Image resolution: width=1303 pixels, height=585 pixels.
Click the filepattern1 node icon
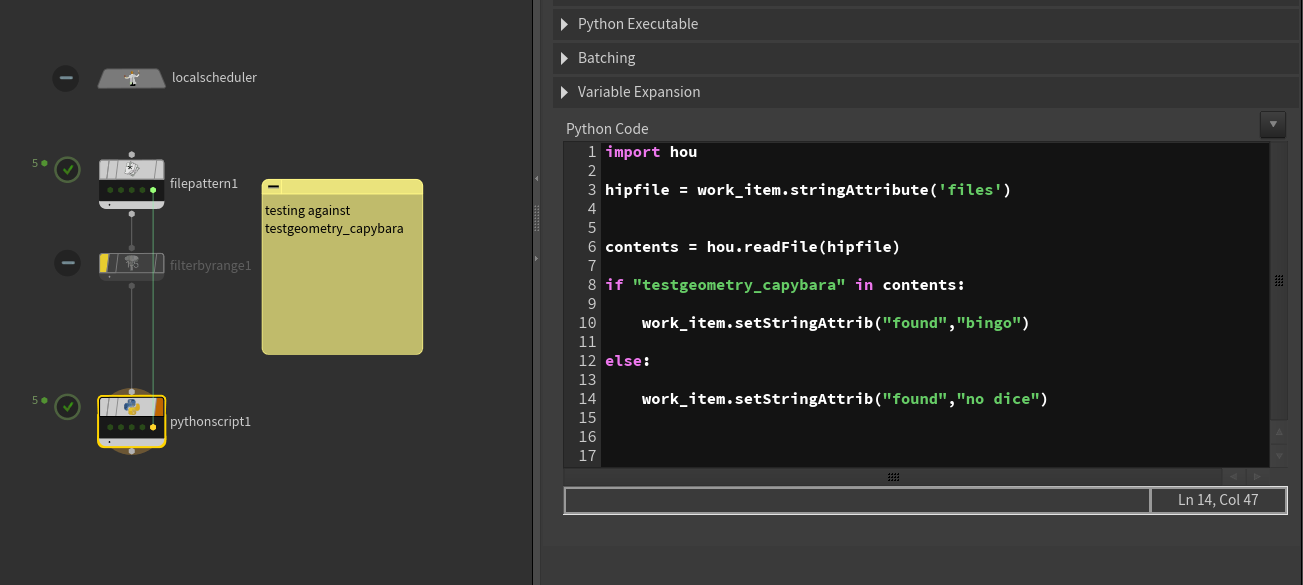click(x=131, y=170)
